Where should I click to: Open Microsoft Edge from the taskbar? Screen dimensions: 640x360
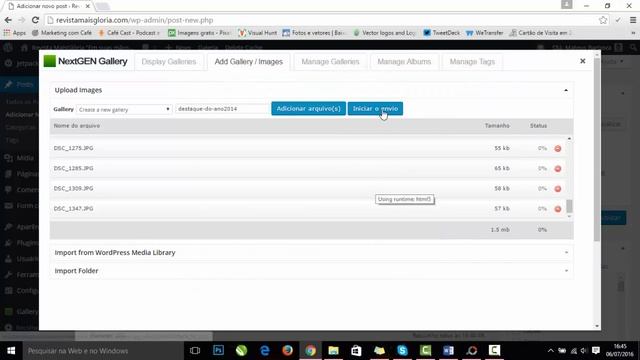264,351
